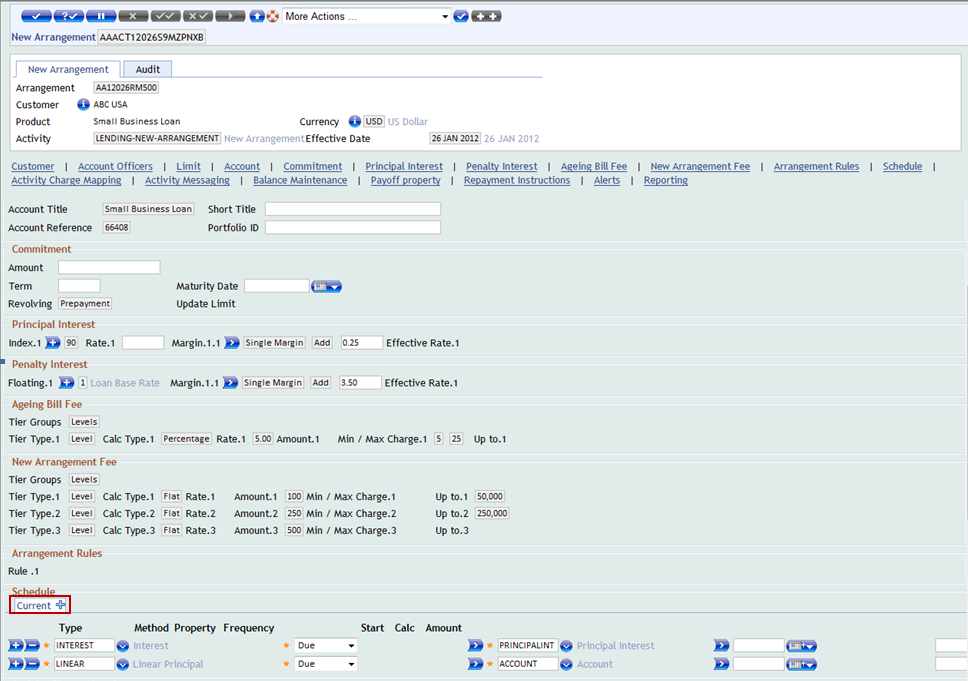Click the info icon beside Customer
The width and height of the screenshot is (968, 681).
tap(83, 104)
